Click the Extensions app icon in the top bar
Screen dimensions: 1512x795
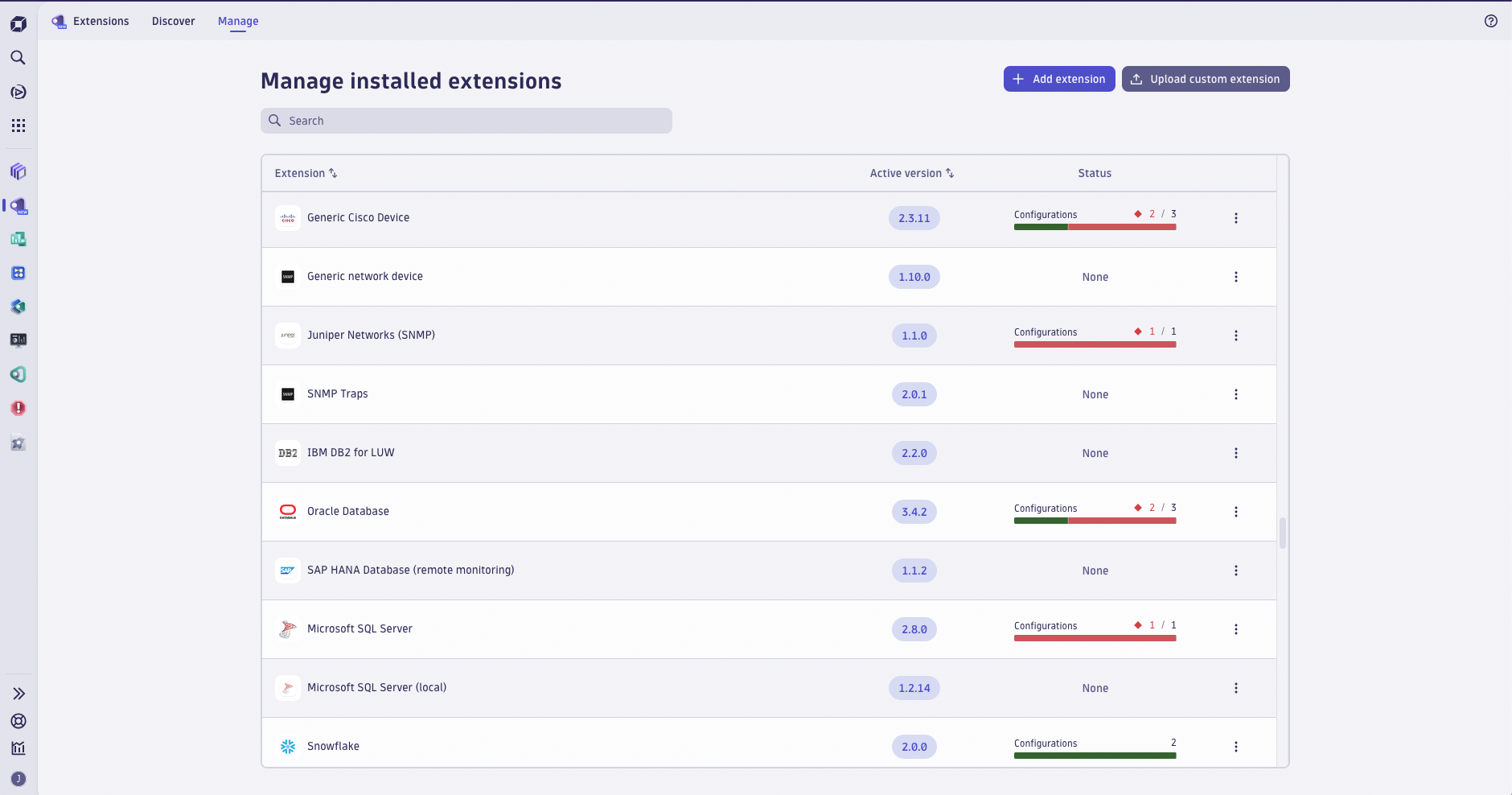coord(60,22)
